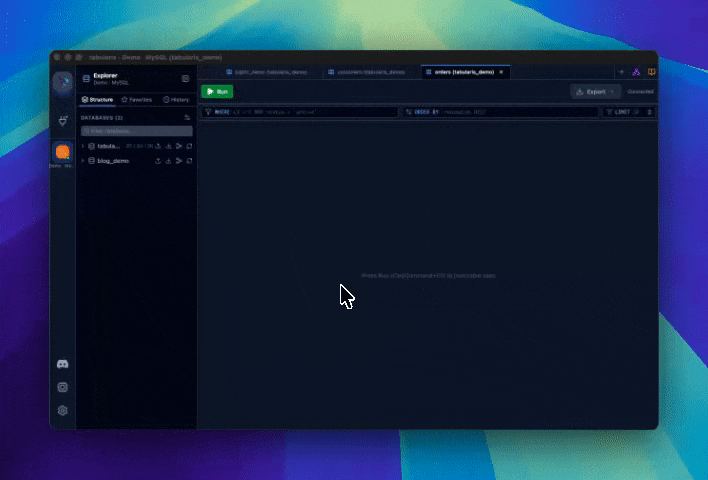Screen dimensions: 708x480
Task: Select the orange Demo connection icon
Action: pyautogui.click(x=63, y=152)
